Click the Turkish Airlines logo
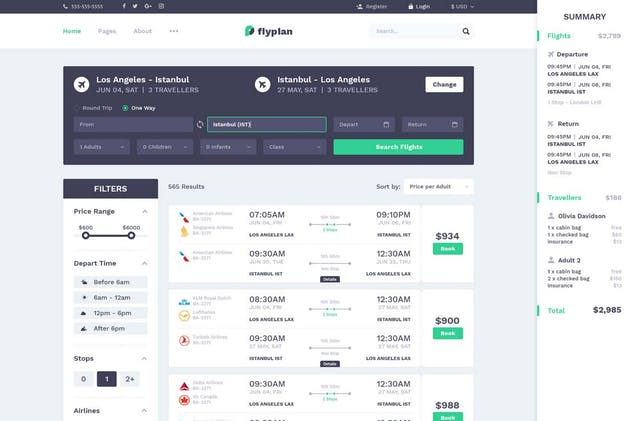Image resolution: width=632 pixels, height=421 pixels. point(184,341)
